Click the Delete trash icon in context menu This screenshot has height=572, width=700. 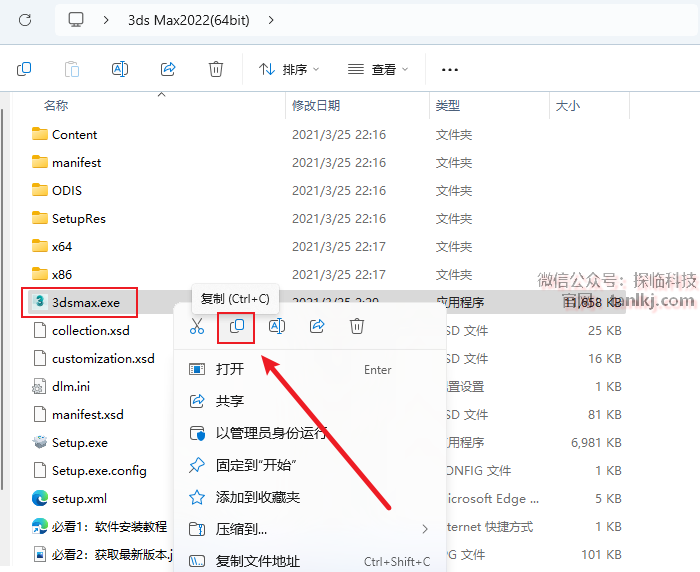coord(357,326)
